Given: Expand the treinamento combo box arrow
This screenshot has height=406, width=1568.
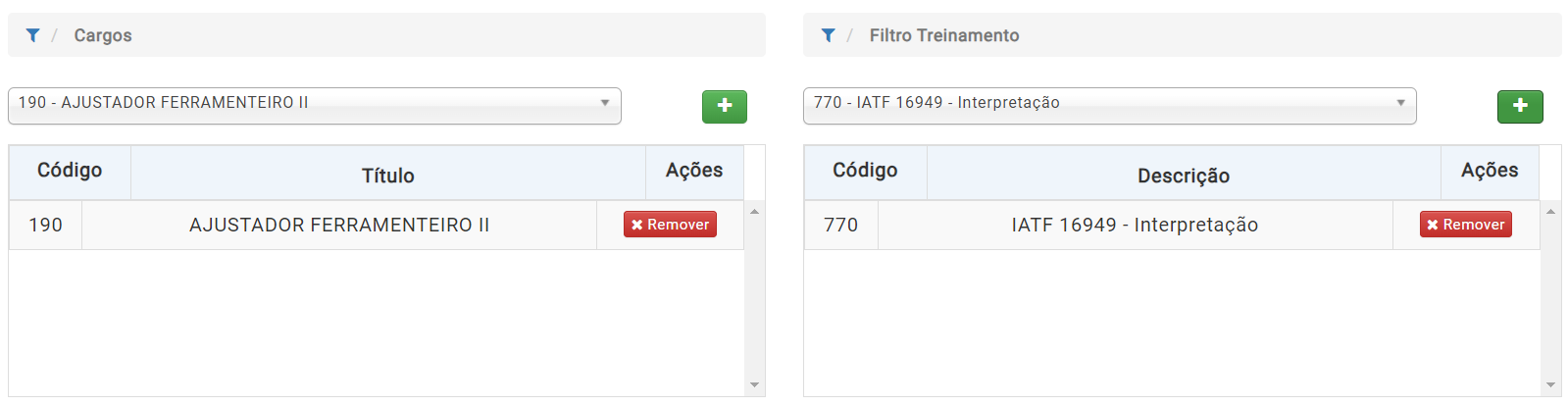Looking at the screenshot, I should 1400,103.
